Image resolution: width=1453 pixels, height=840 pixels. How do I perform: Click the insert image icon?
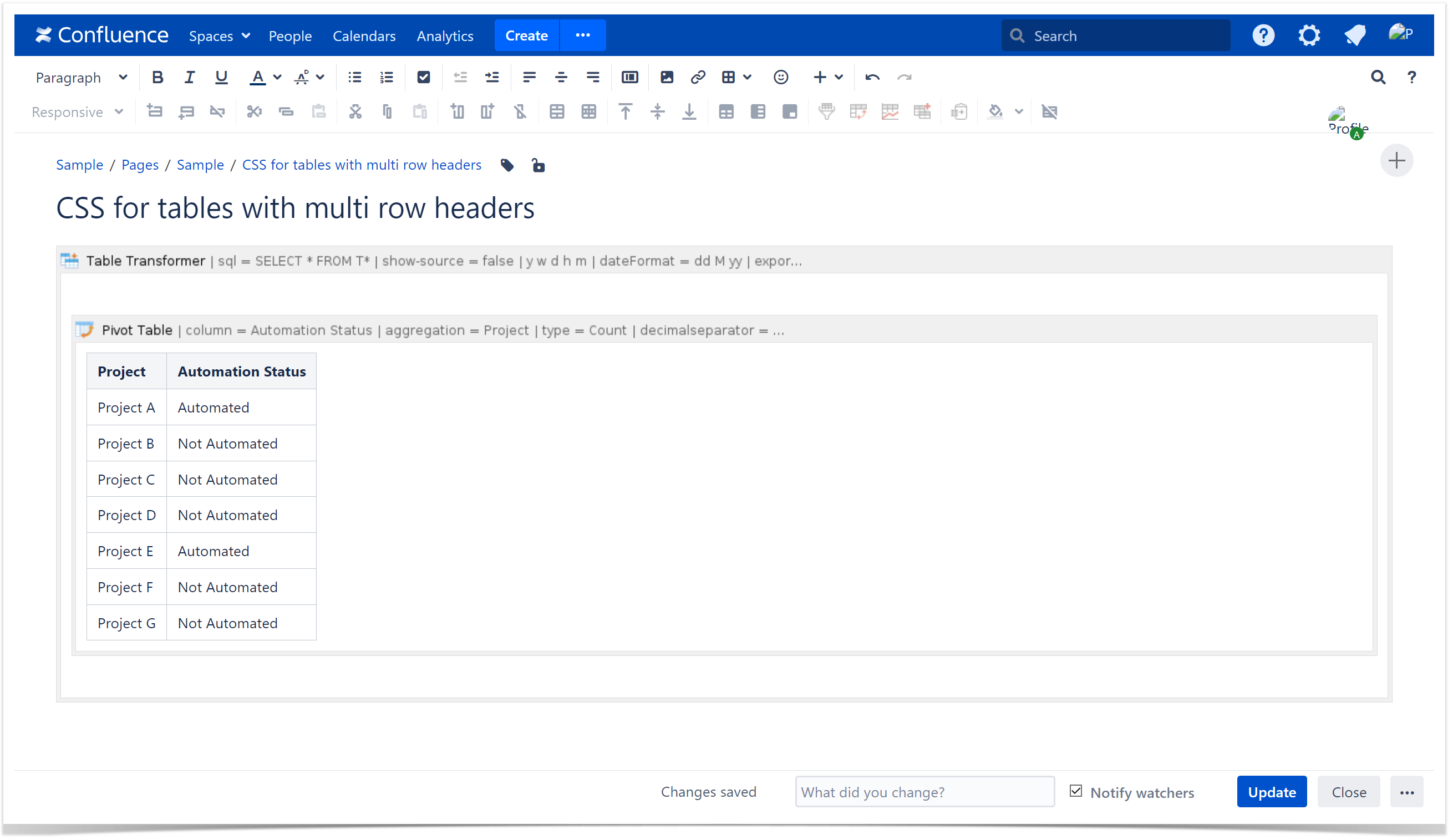667,77
